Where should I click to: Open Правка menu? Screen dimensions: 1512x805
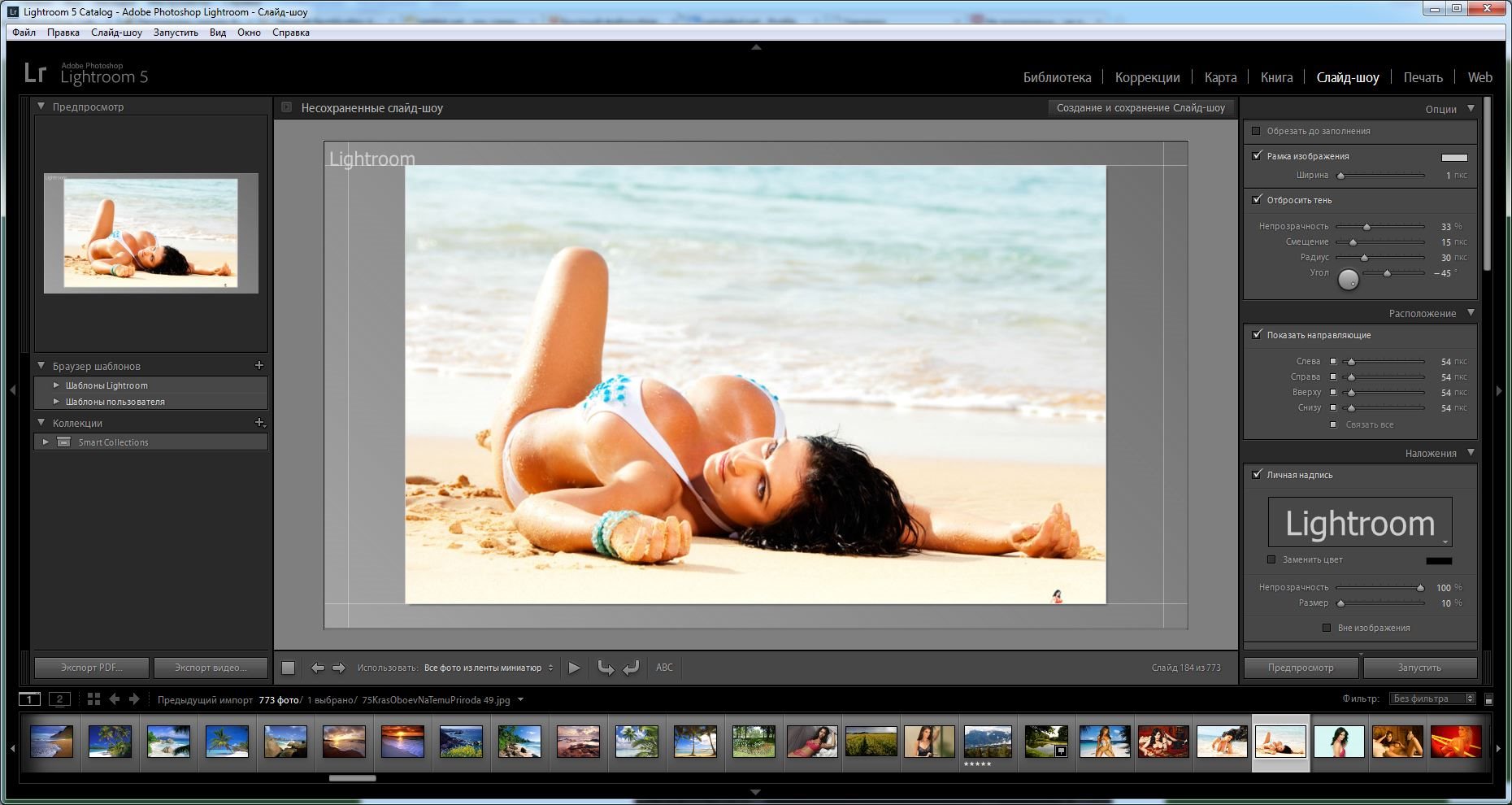click(x=63, y=33)
